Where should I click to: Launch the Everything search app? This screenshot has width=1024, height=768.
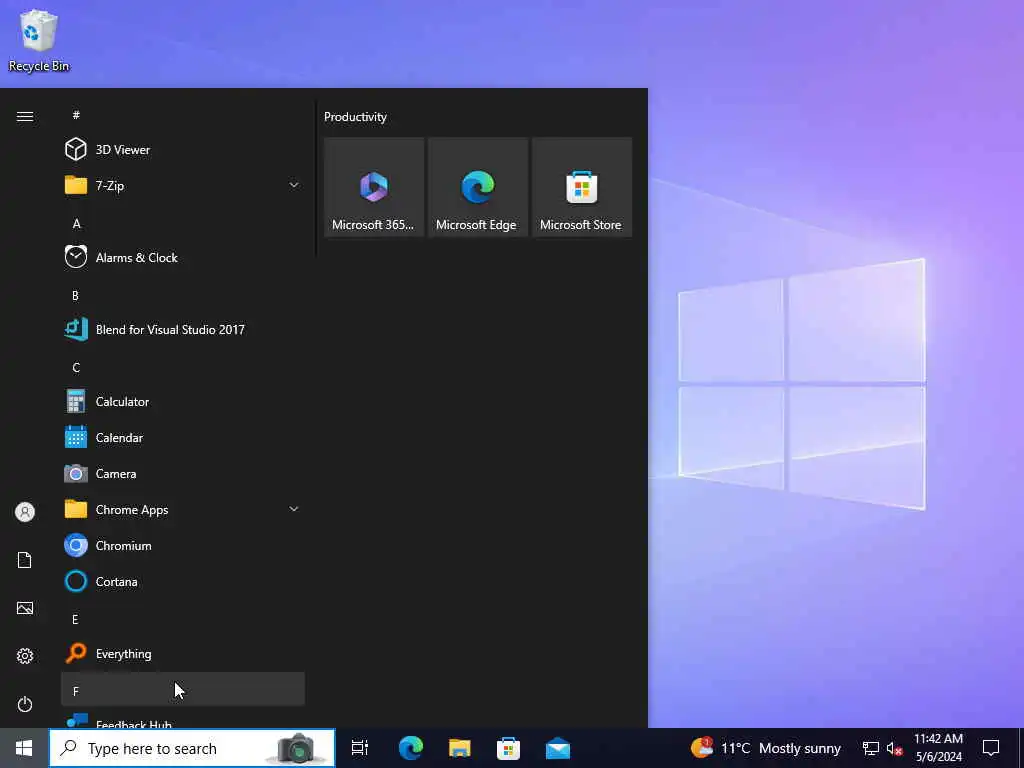(x=182, y=653)
